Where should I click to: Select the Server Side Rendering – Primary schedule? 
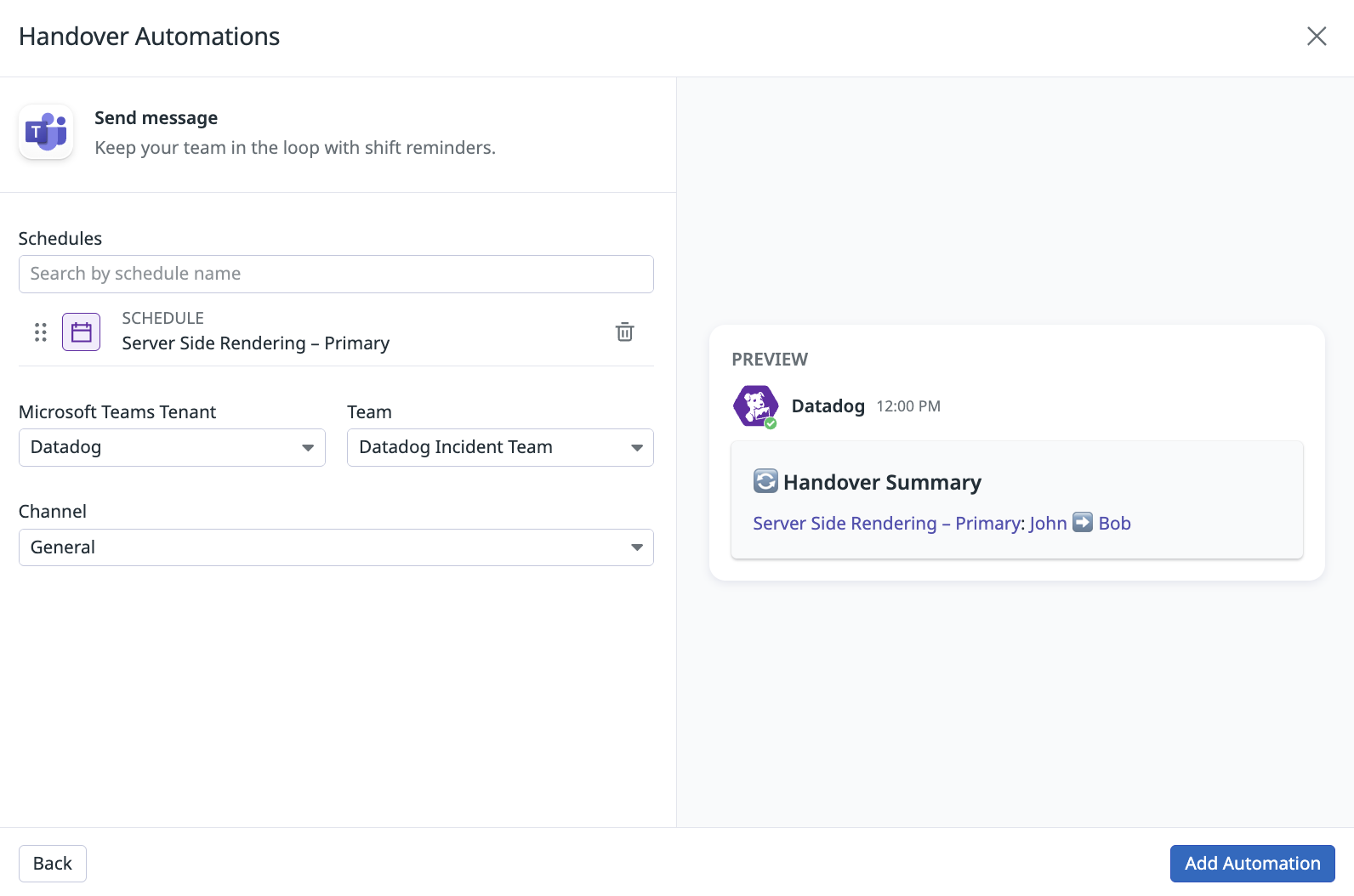click(x=255, y=343)
